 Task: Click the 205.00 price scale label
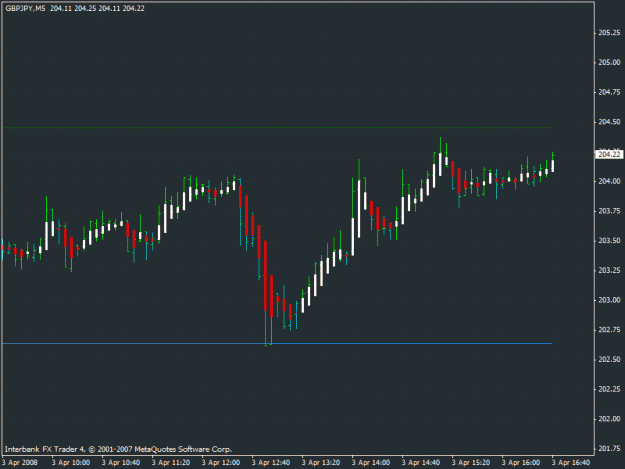609,63
